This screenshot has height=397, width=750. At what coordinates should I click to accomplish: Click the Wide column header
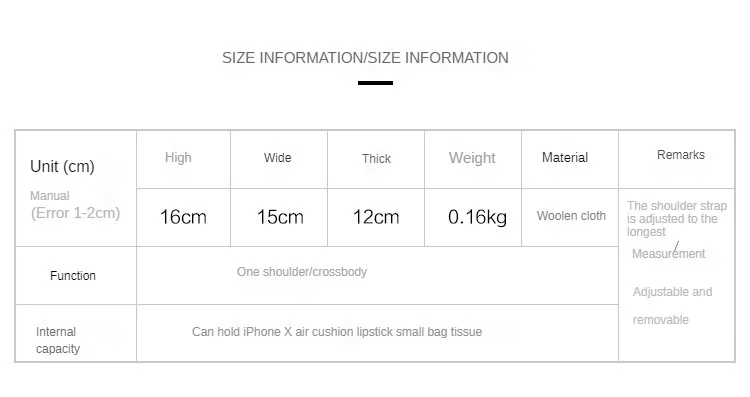pyautogui.click(x=277, y=157)
